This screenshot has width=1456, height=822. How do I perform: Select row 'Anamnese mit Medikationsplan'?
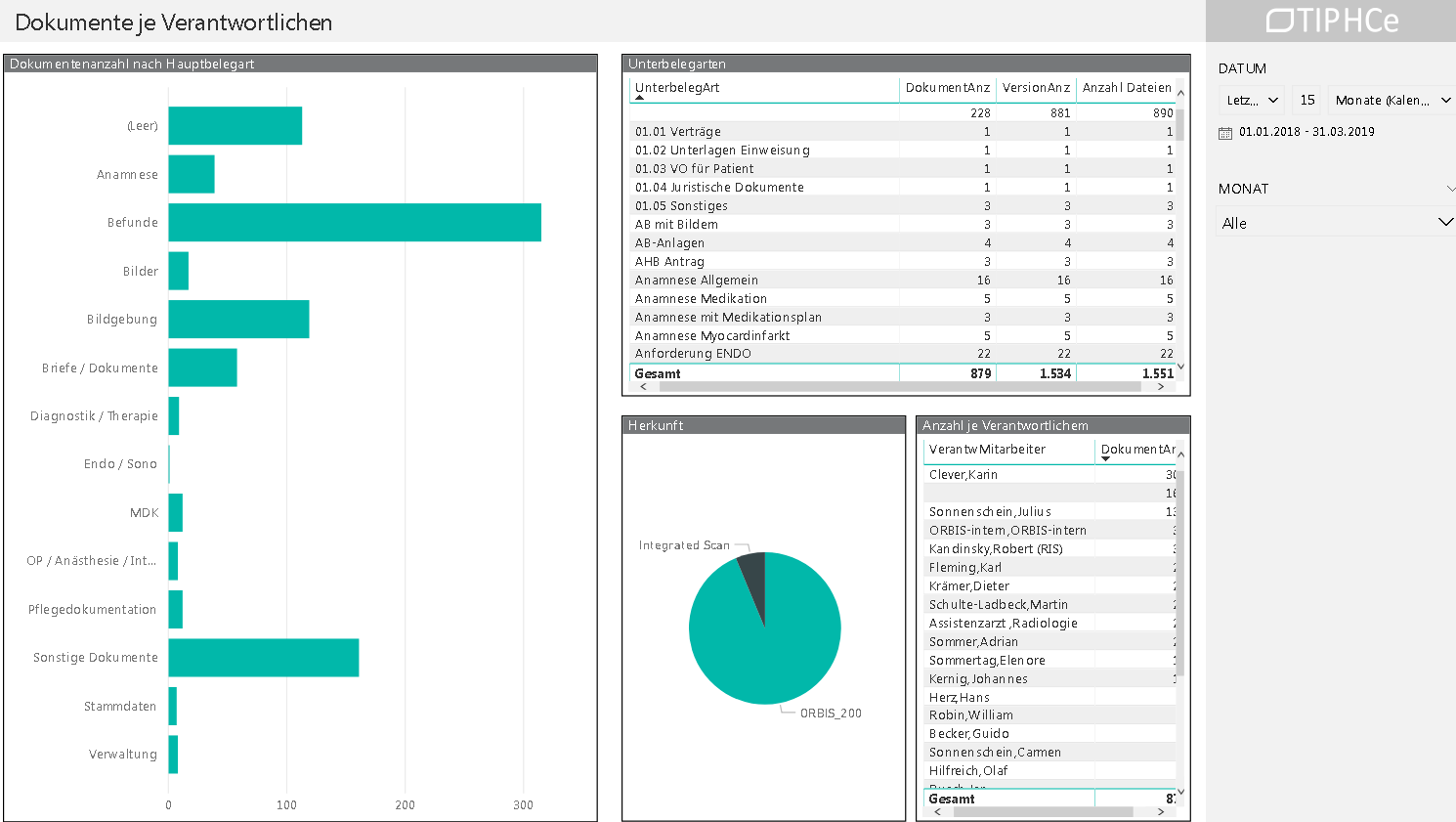pyautogui.click(x=903, y=318)
